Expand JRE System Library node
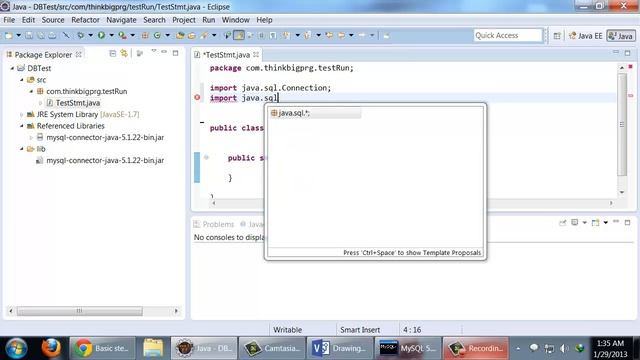 coord(22,115)
